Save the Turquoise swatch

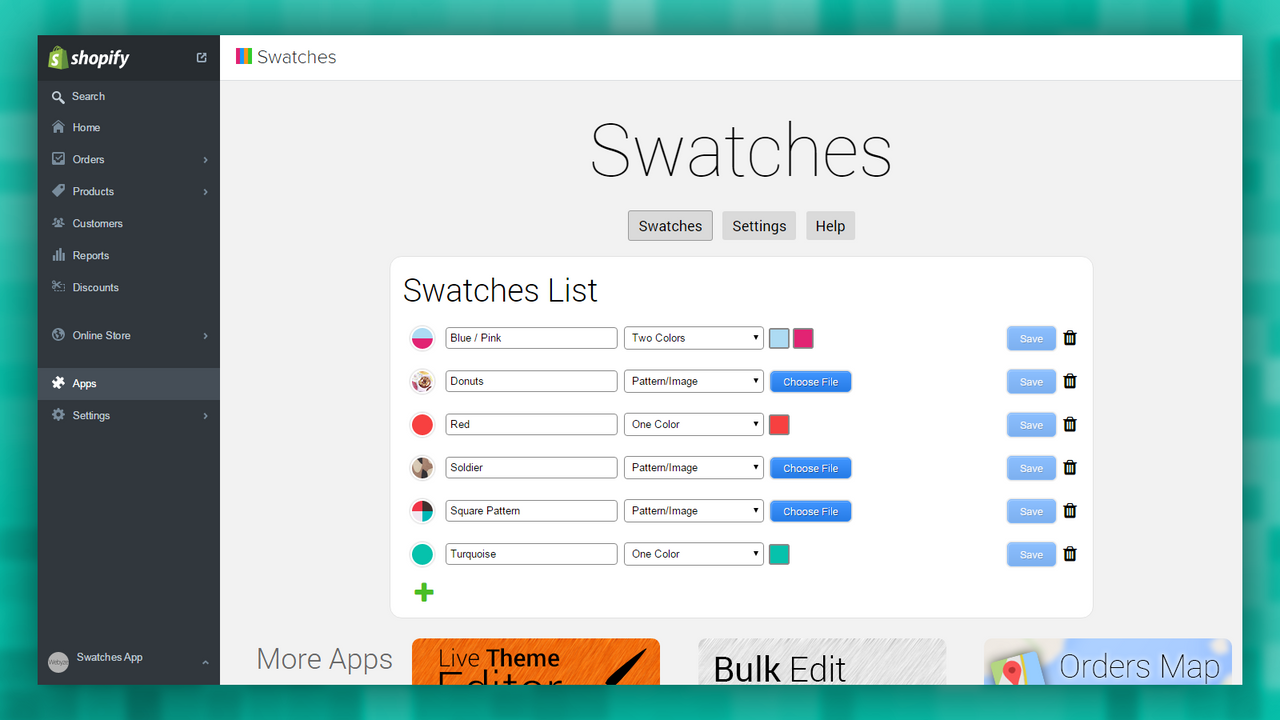1031,554
